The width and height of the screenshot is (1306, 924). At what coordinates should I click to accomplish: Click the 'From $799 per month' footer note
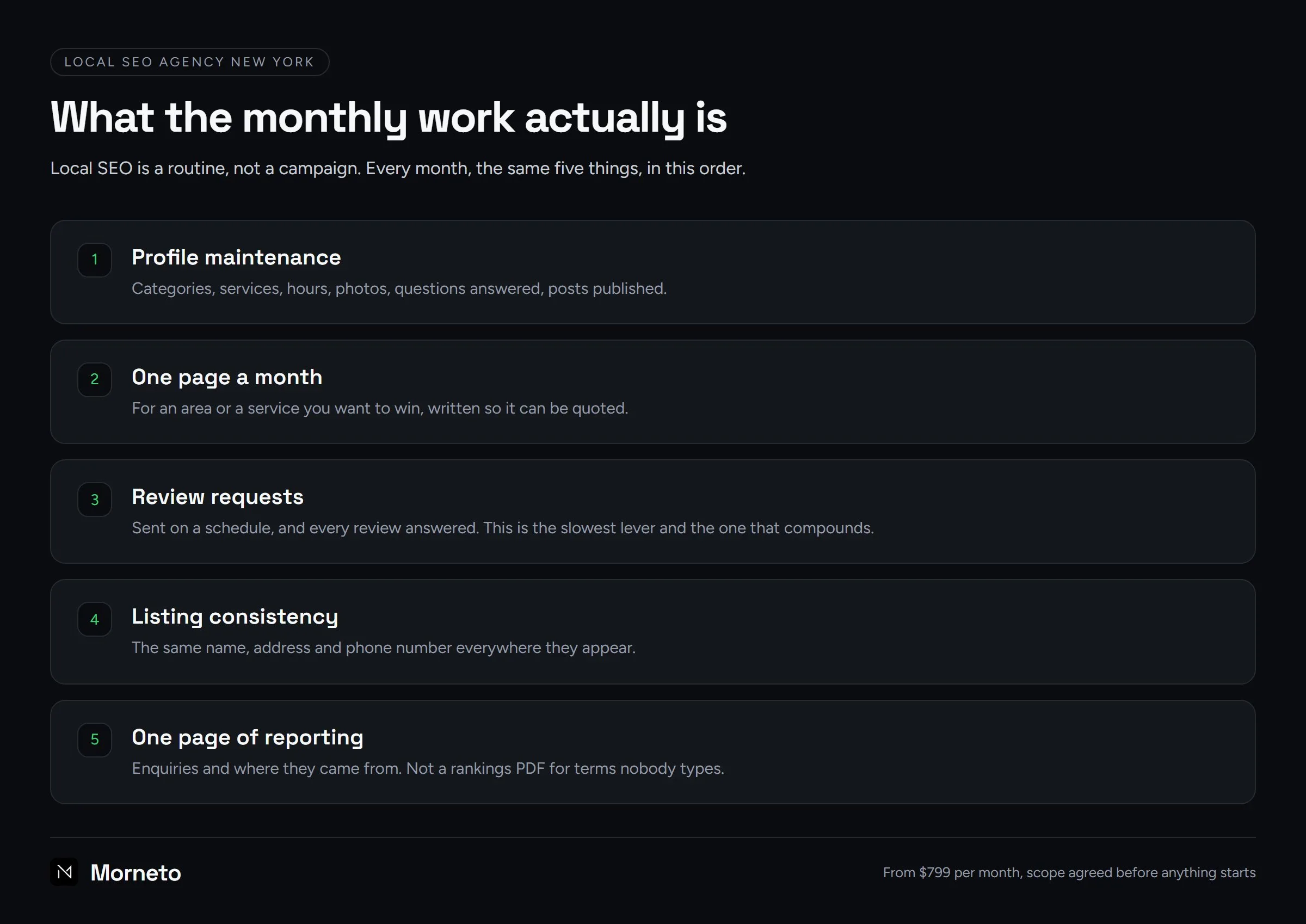coord(1069,873)
